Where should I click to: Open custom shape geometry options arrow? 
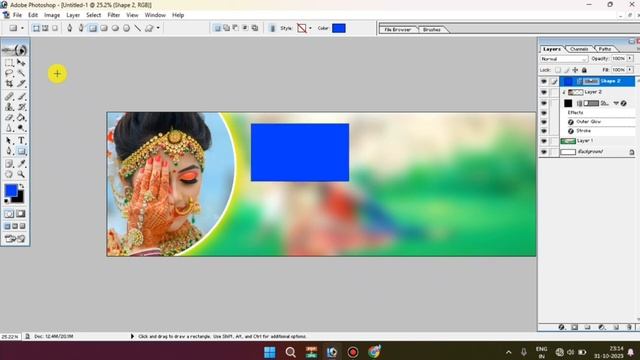[x=158, y=28]
